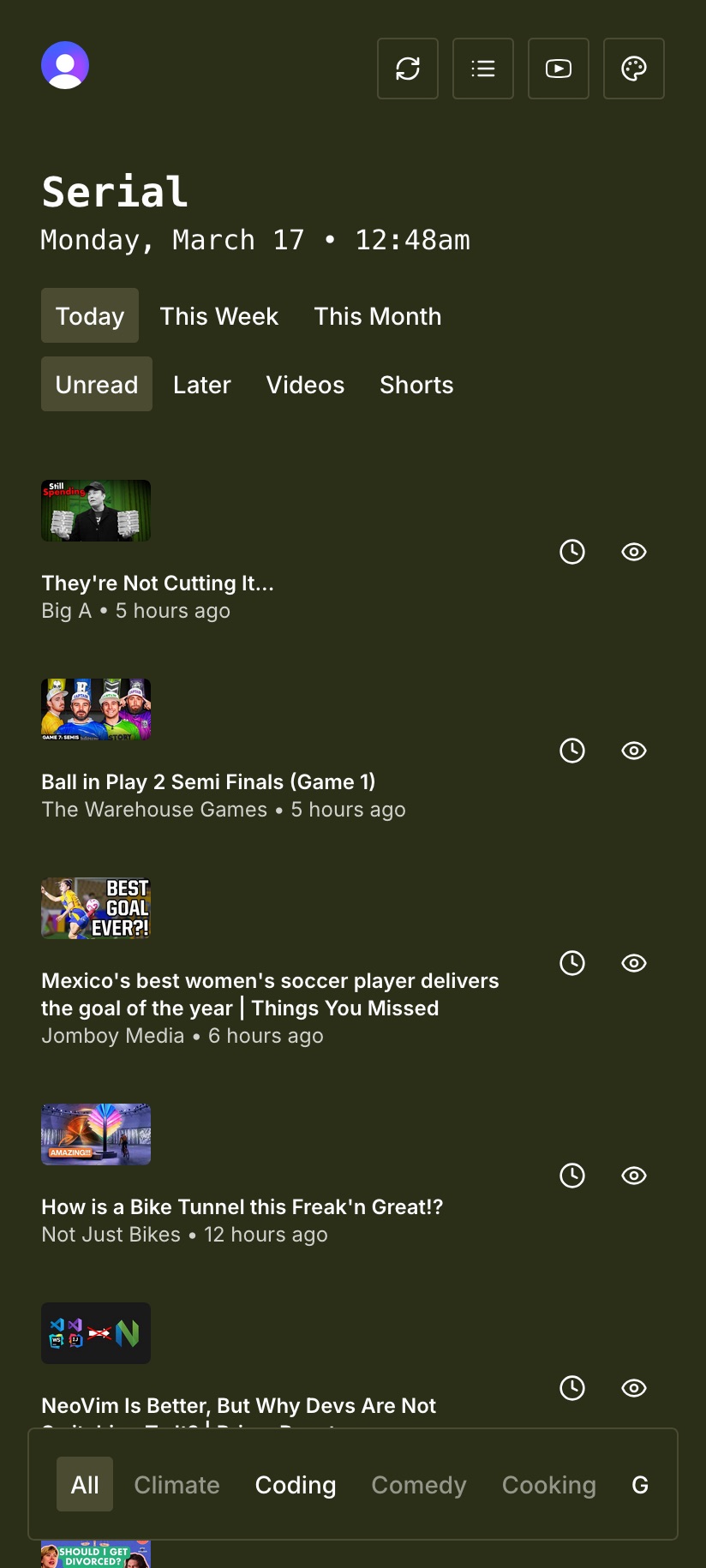Open the theme palette icon
The image size is (706, 1568).
(x=634, y=69)
